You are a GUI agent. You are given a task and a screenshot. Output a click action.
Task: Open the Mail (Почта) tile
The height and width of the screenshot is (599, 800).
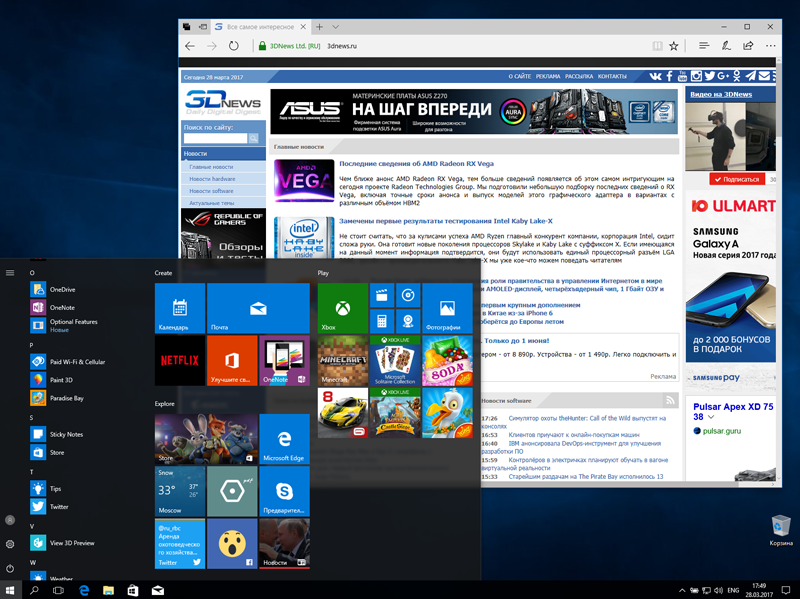(258, 308)
